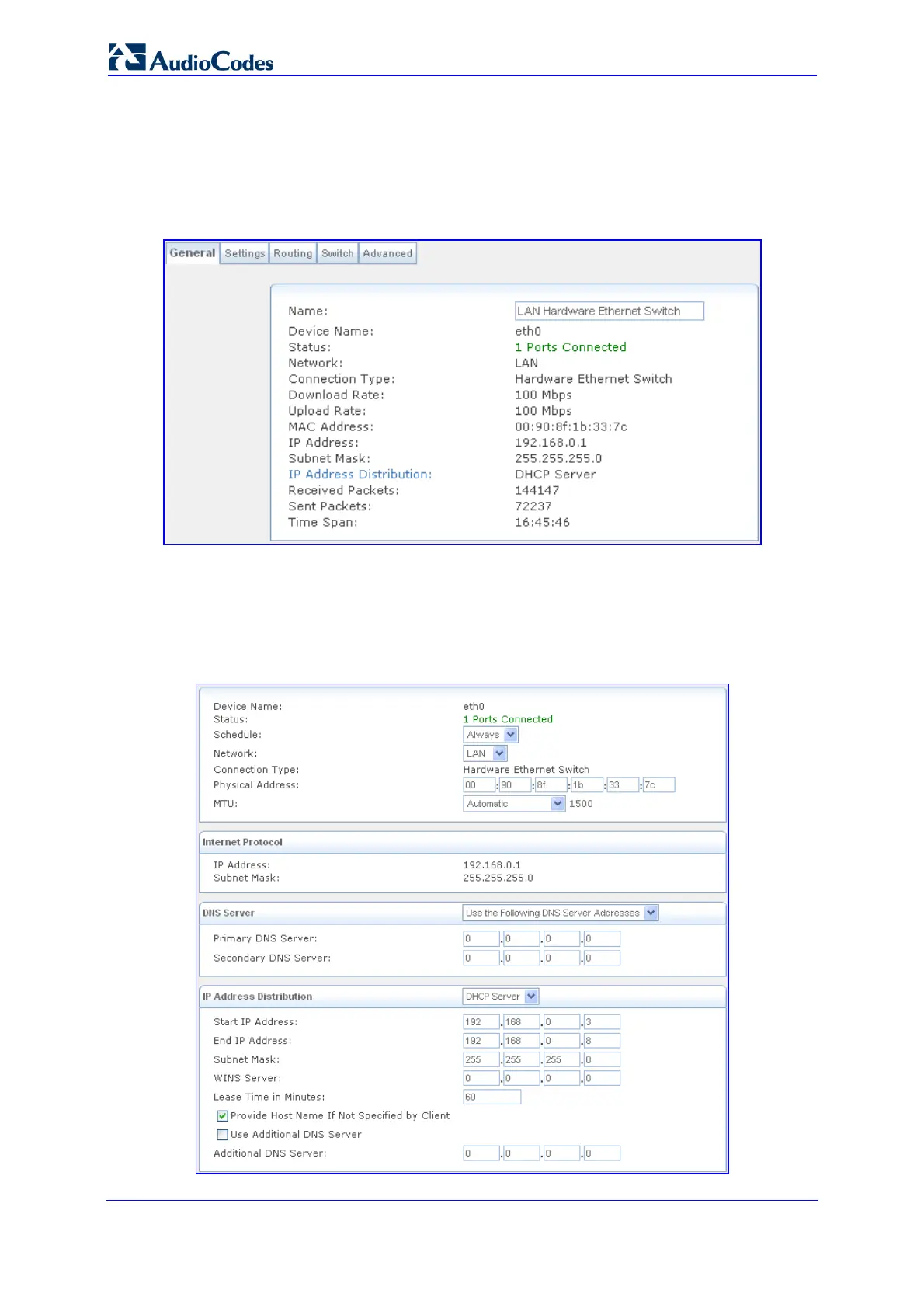The image size is (924, 1308).
Task: Open the Routing tab
Action: click(x=293, y=253)
